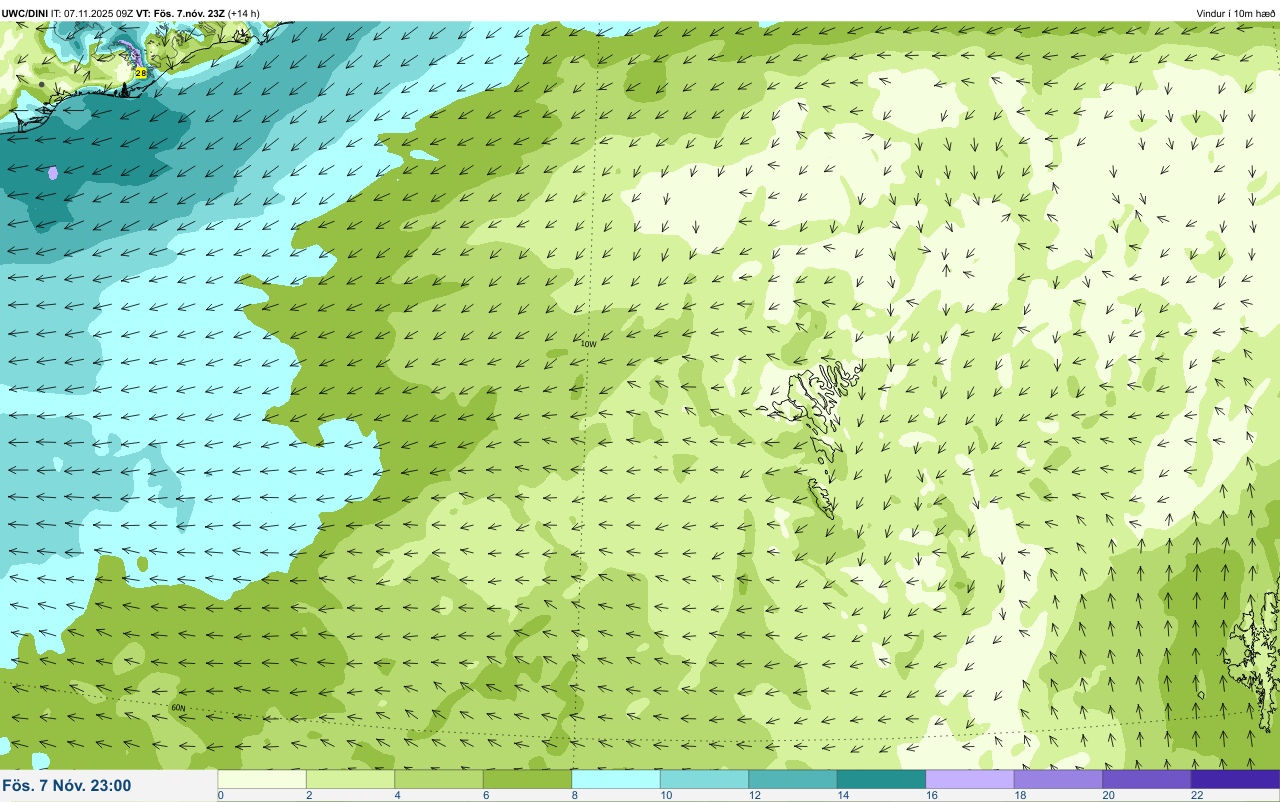The width and height of the screenshot is (1280, 802).
Task: Click the small purple wind patch offshore
Action: [53, 173]
